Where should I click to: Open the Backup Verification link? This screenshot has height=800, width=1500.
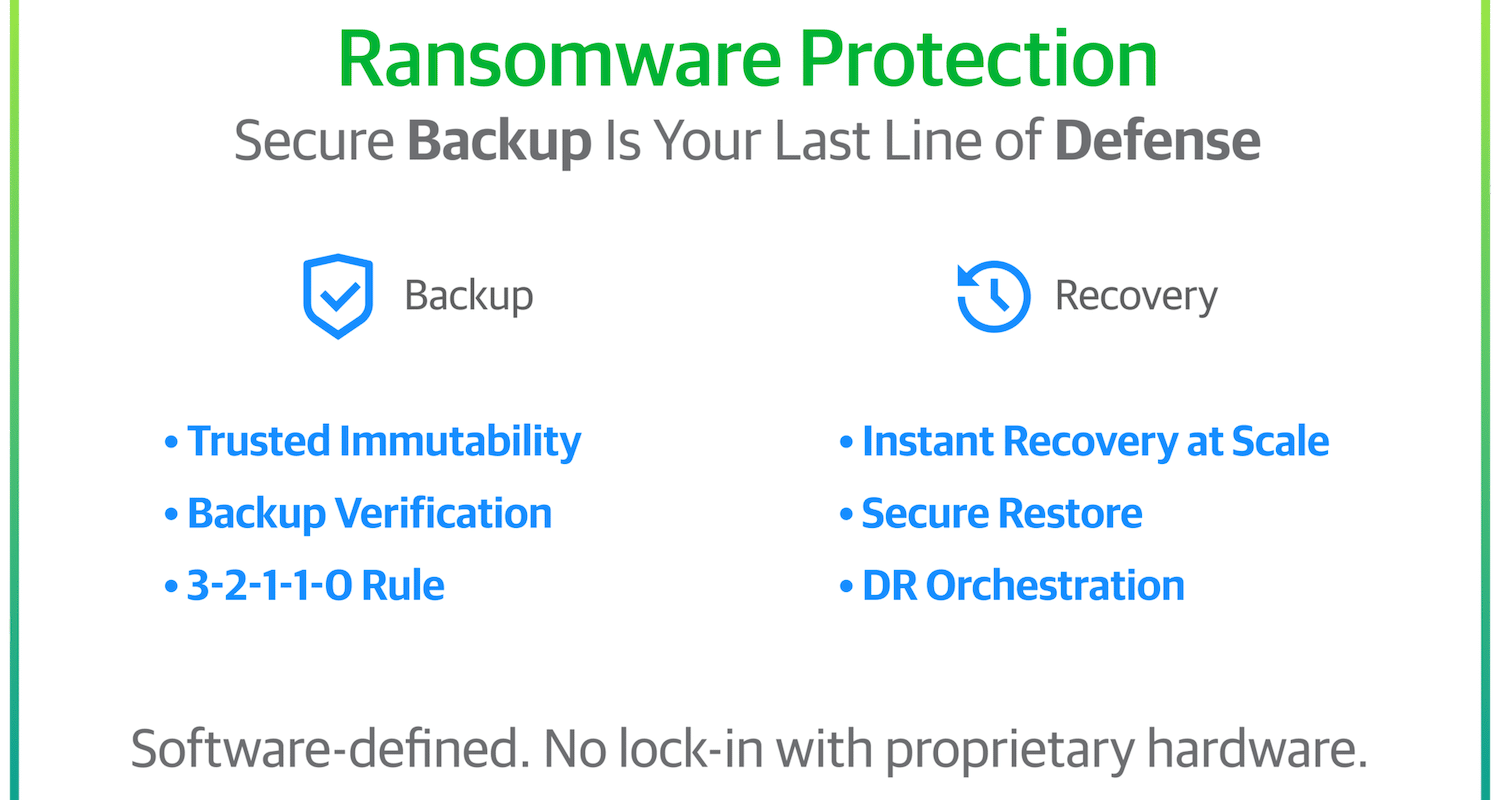370,513
